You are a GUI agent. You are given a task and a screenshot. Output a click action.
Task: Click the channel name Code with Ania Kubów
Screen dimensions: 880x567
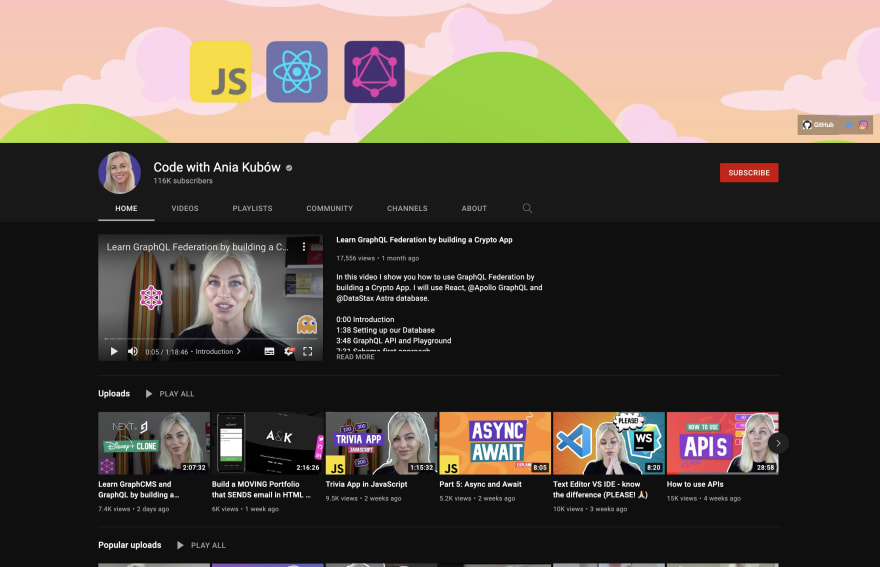click(x=217, y=167)
